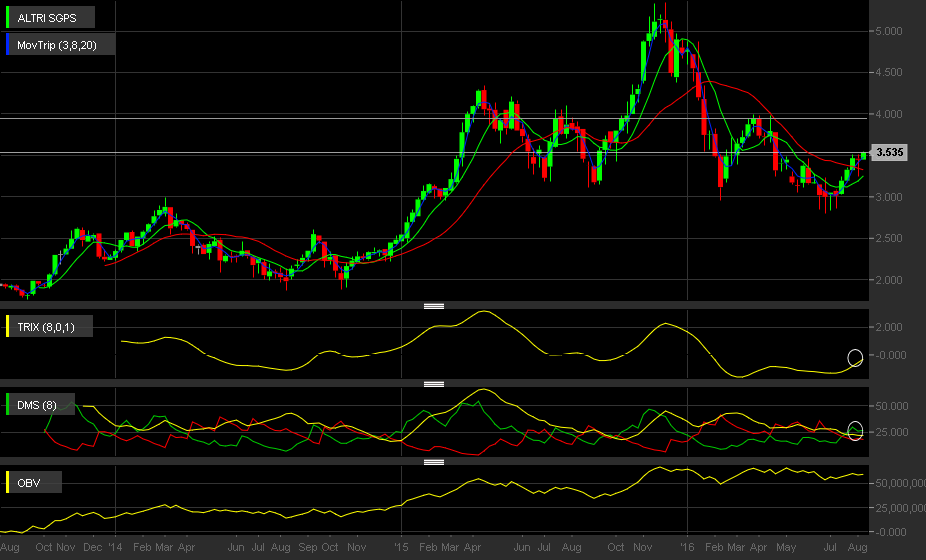This screenshot has height=560, width=926.
Task: Click the '15 year label on time axis
Action: click(x=401, y=547)
